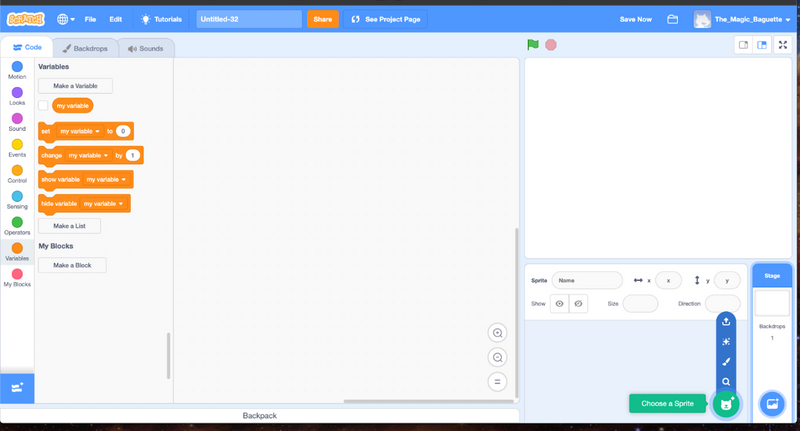Zoom in on the code workspace

(497, 333)
